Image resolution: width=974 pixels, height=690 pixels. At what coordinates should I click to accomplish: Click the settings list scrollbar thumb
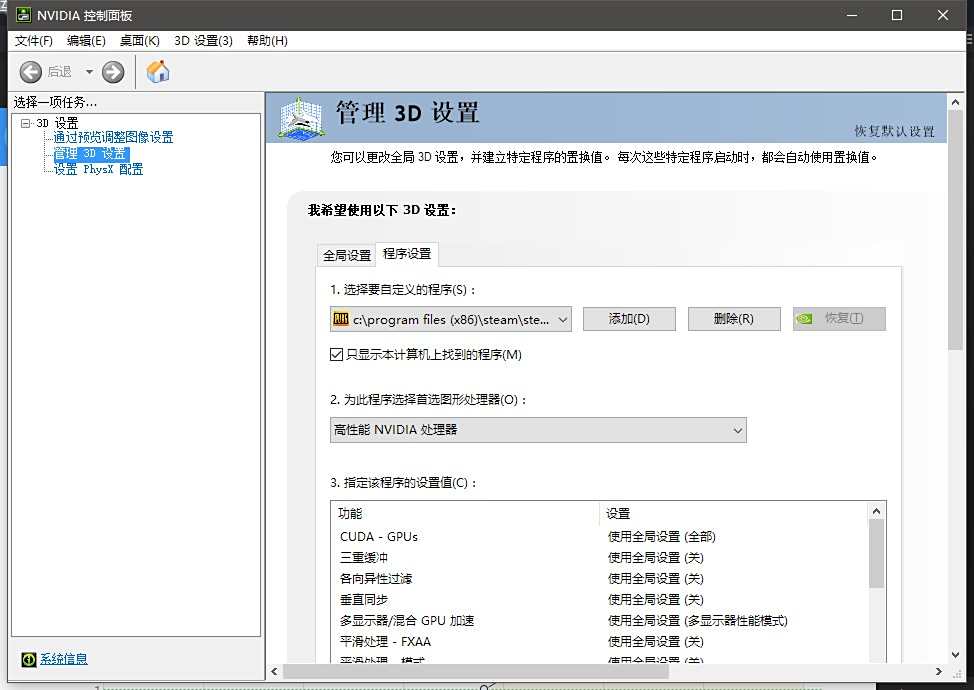coord(876,554)
